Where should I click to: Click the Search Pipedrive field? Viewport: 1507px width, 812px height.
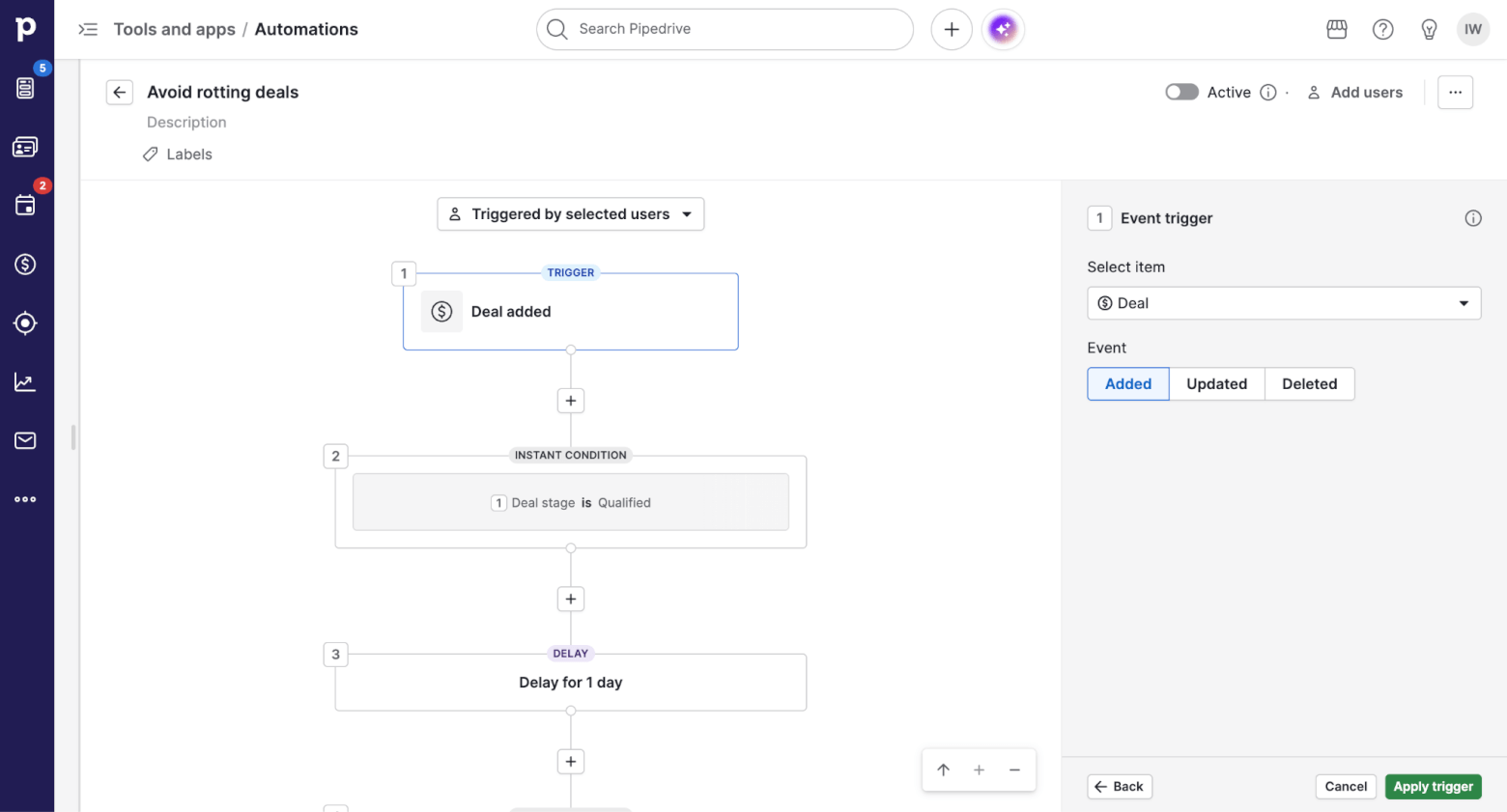tap(725, 29)
